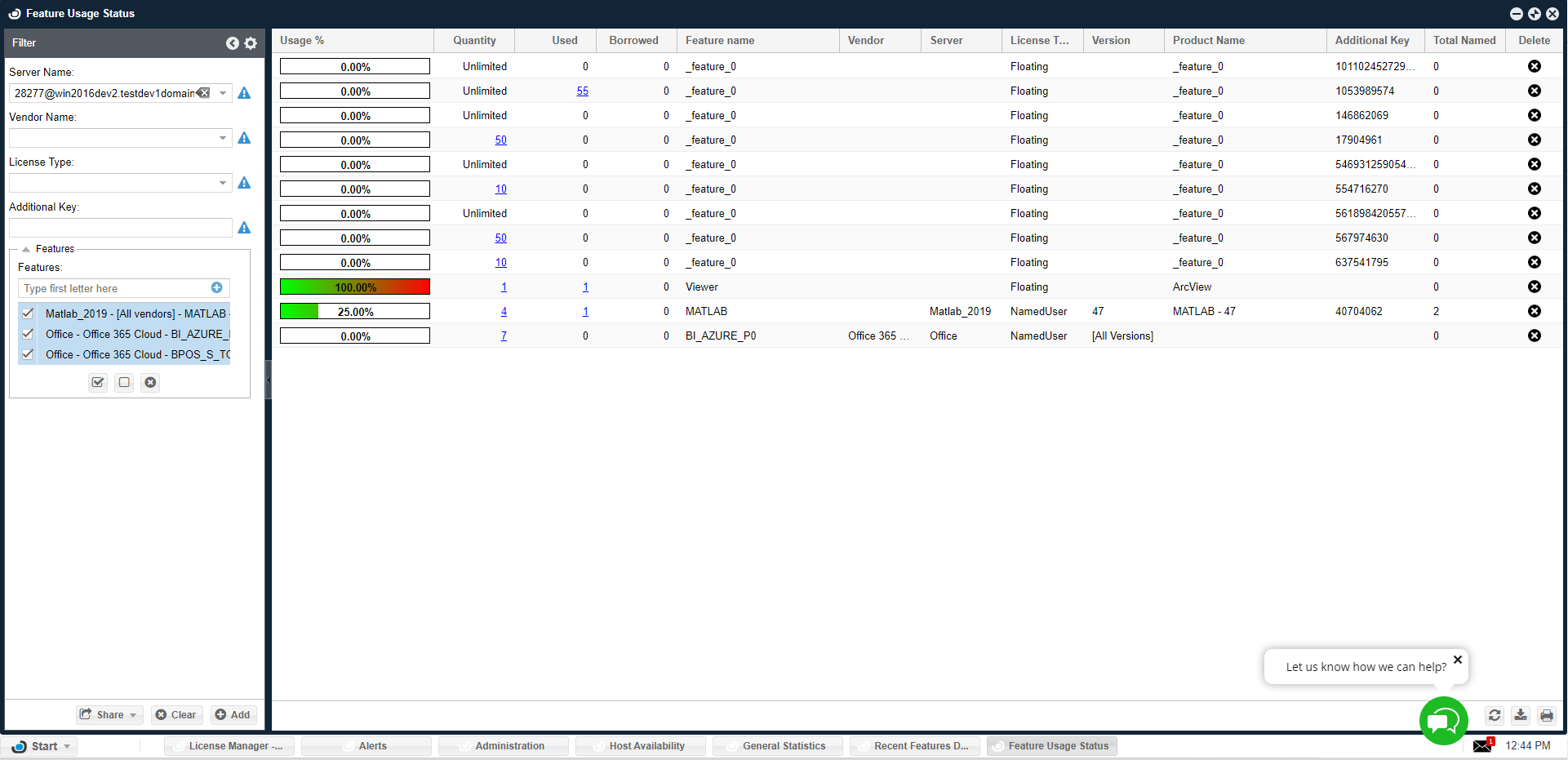Delete the MATLAB feature row

pos(1535,311)
